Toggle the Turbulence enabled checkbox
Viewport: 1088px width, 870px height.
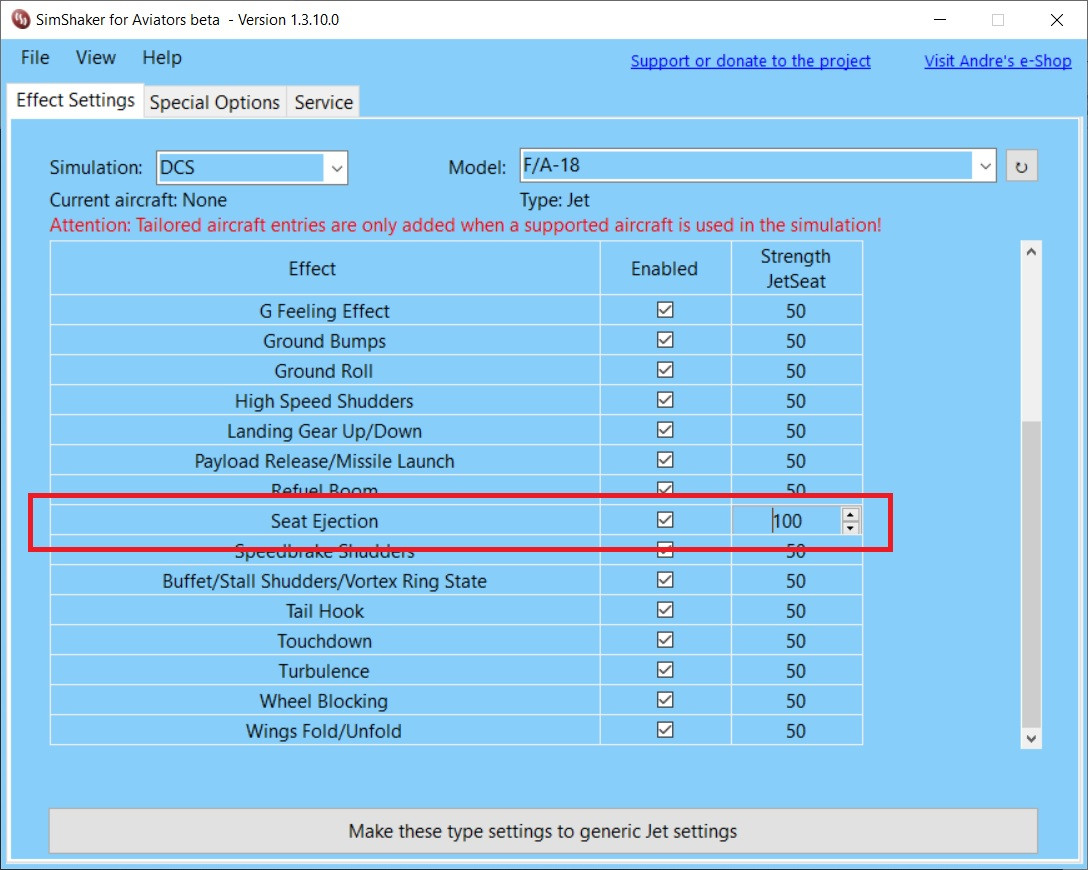tap(665, 670)
